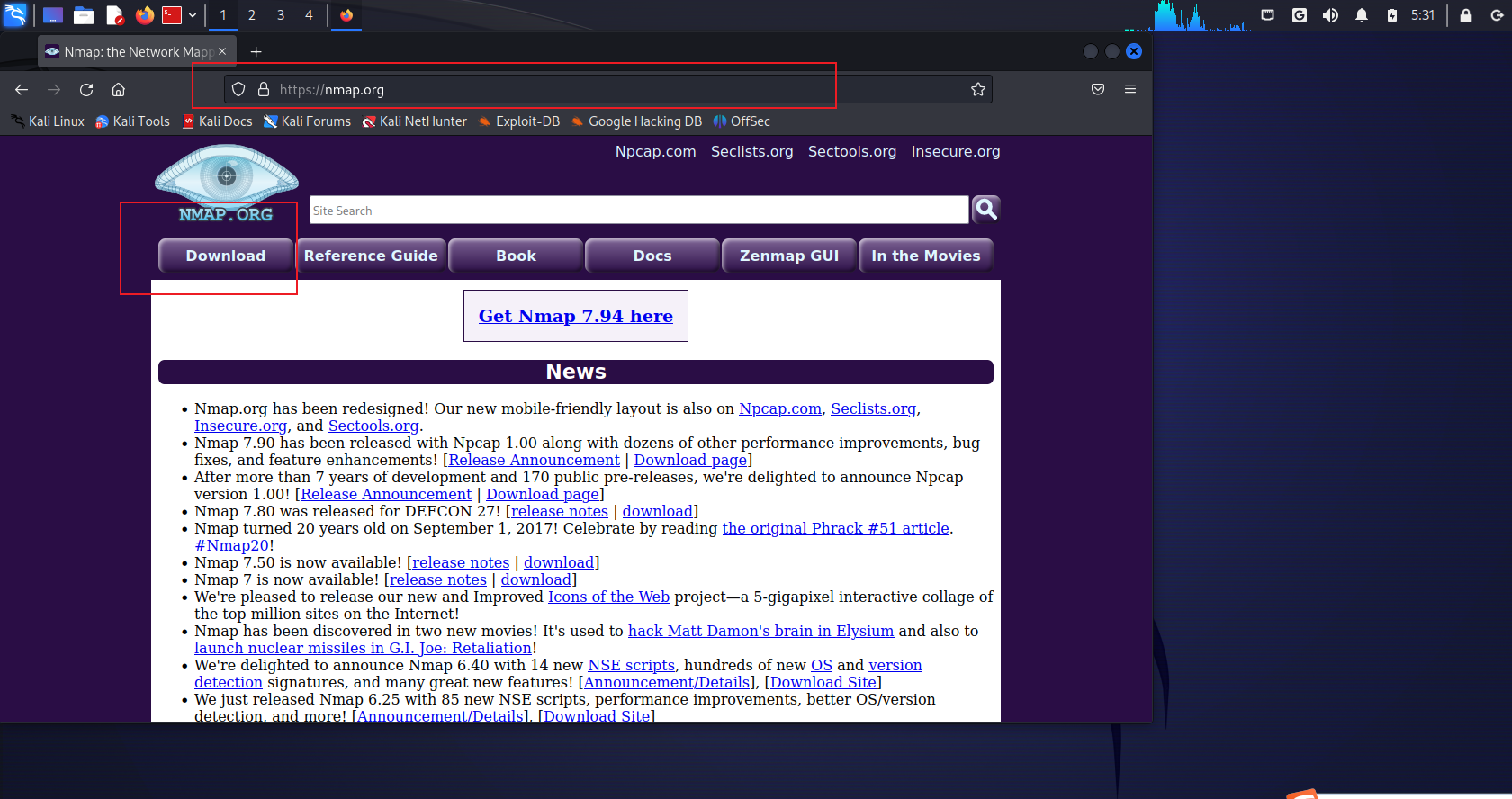Click the Nmap.org eye logo

click(x=226, y=184)
